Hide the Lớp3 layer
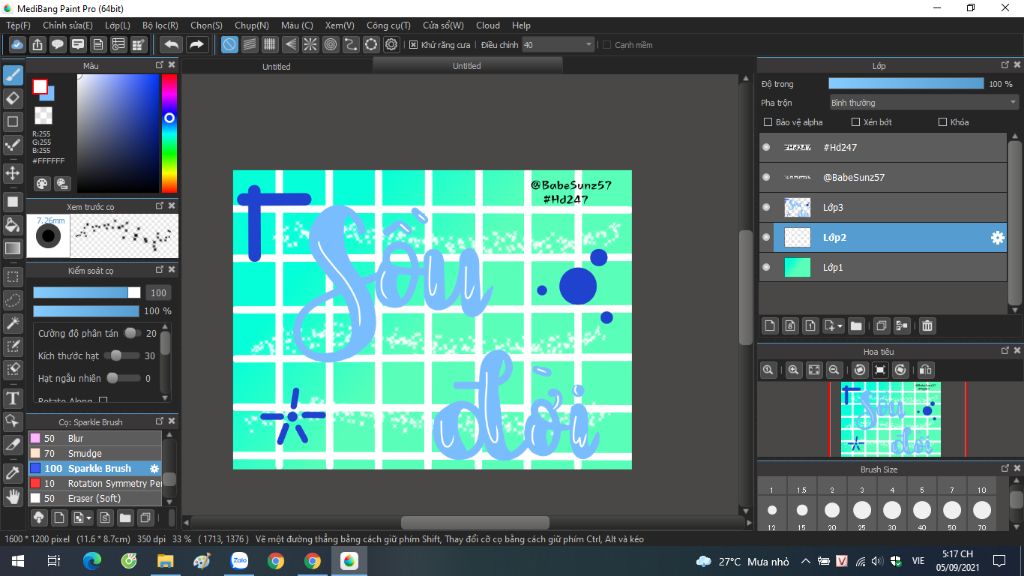 click(767, 208)
